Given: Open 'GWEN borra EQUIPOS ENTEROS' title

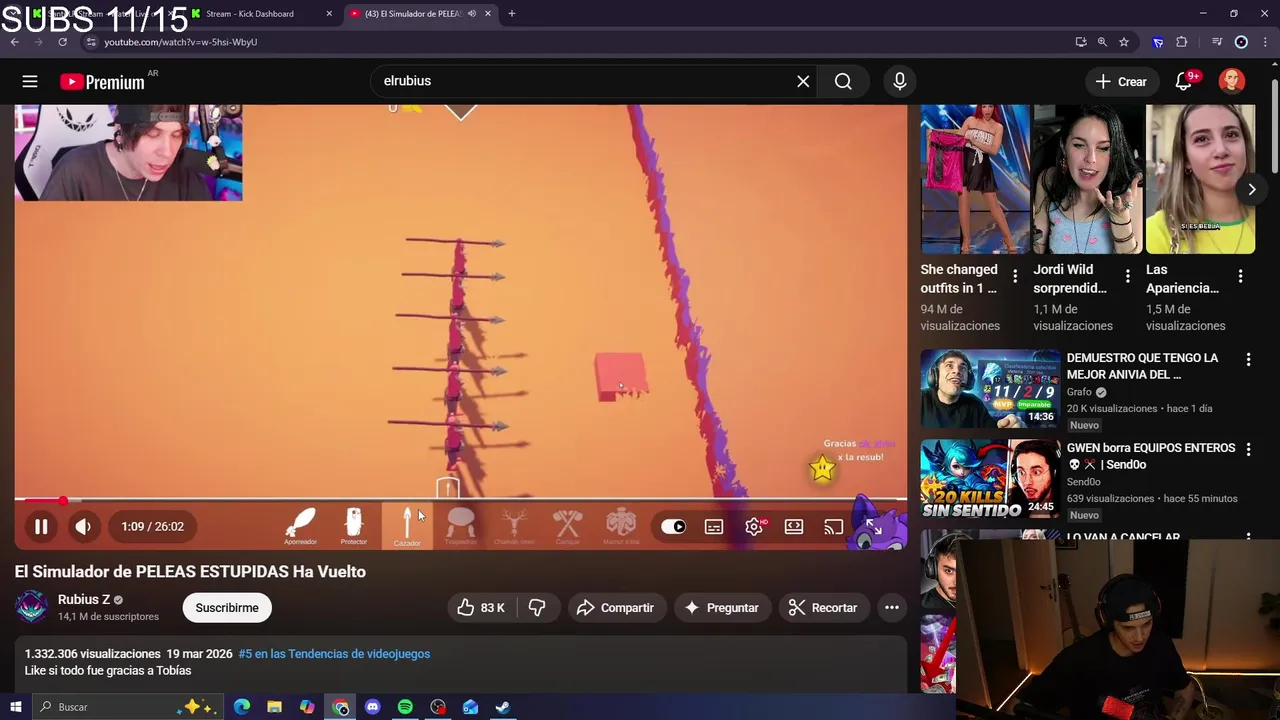Looking at the screenshot, I should point(1151,456).
